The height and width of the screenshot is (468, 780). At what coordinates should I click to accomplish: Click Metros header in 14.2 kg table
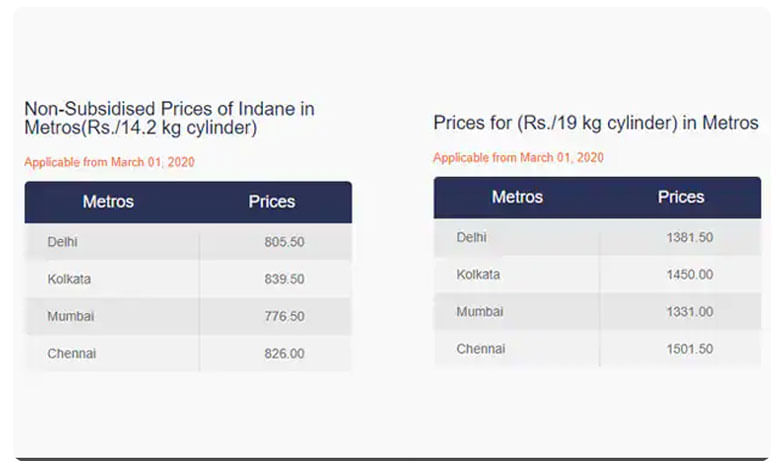click(x=108, y=201)
